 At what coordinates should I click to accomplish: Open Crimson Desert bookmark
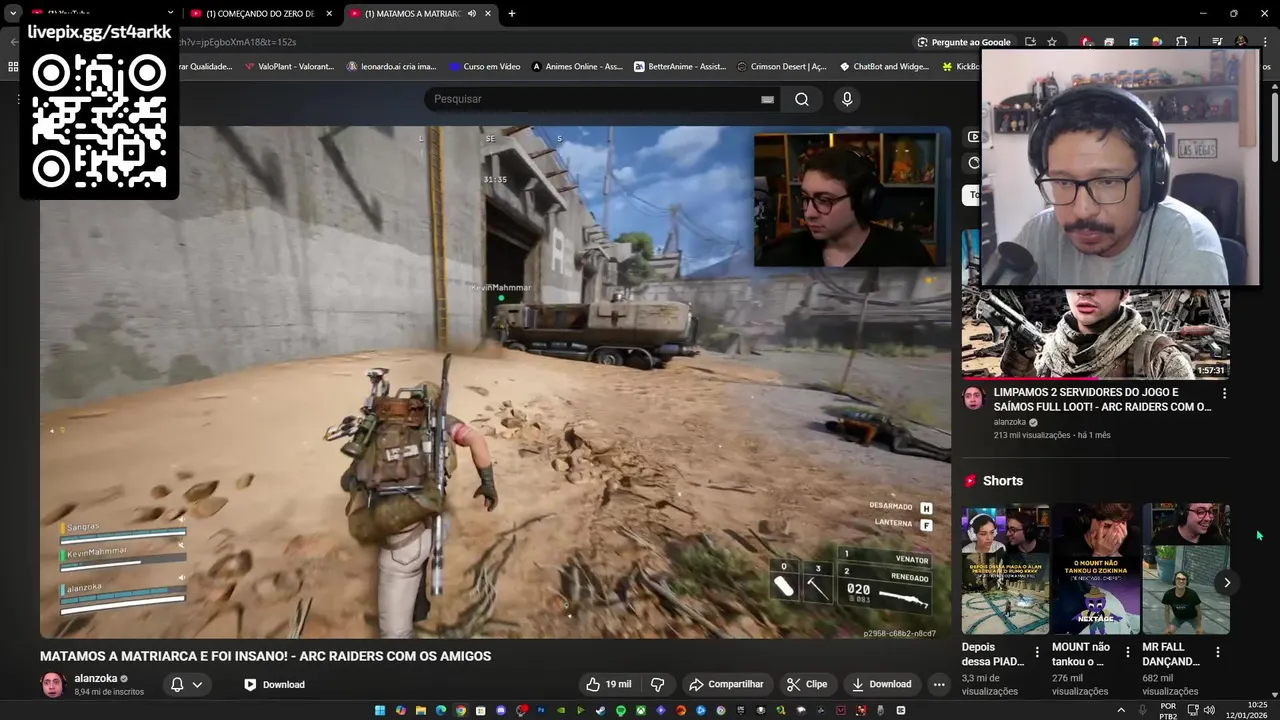click(x=782, y=67)
